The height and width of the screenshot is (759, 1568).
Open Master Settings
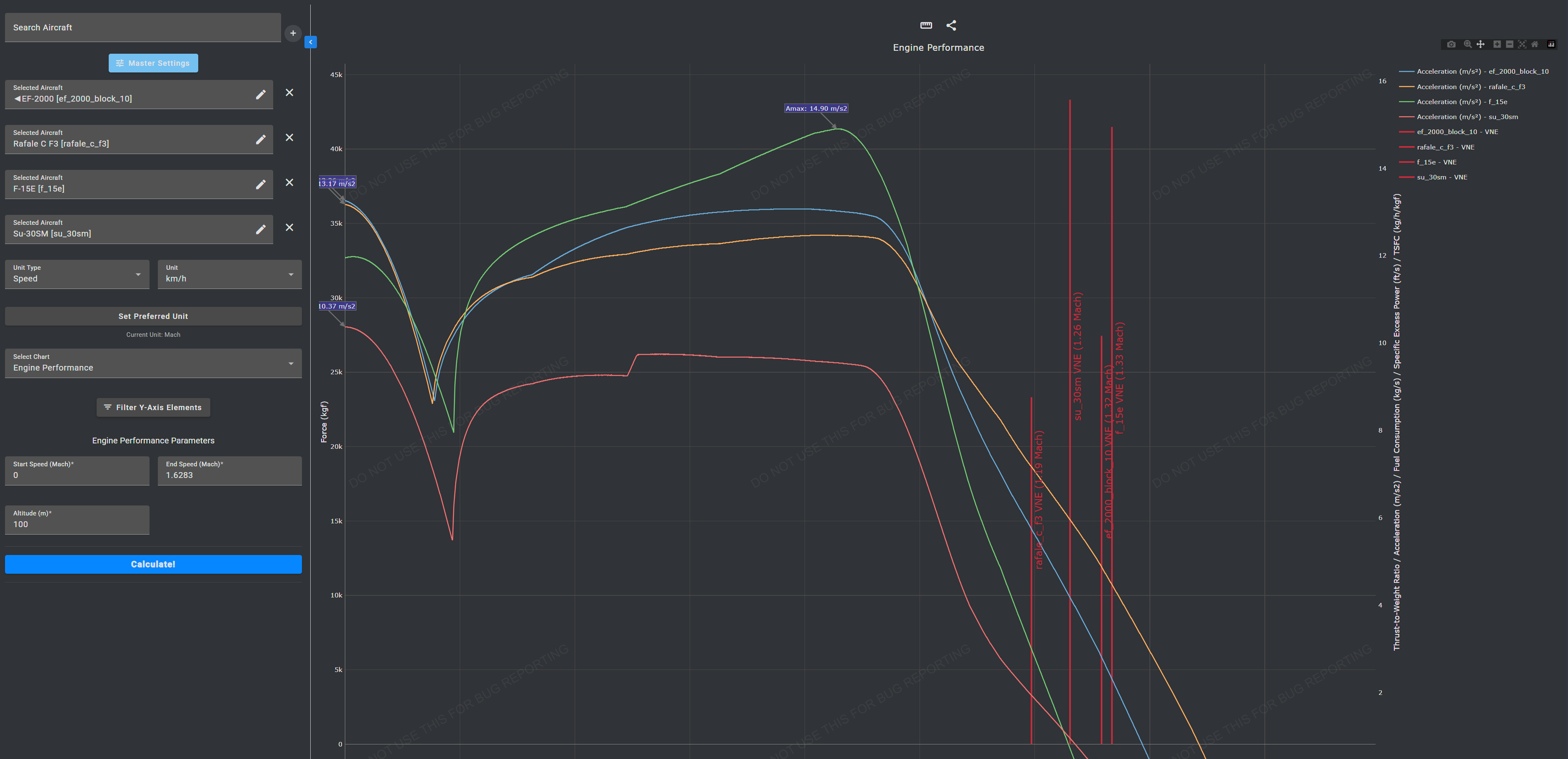tap(153, 63)
